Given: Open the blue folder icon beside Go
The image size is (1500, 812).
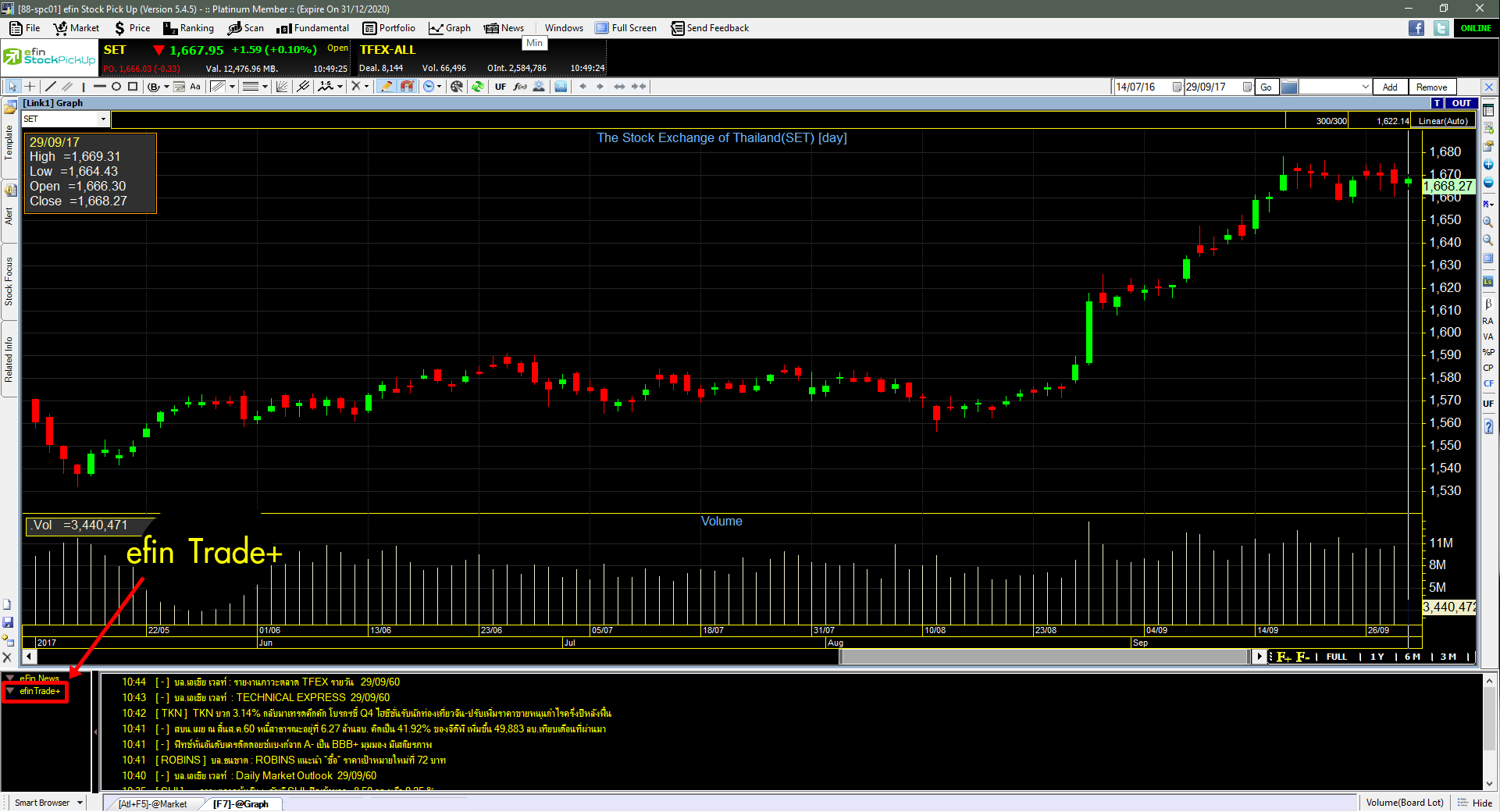Looking at the screenshot, I should pos(1289,87).
